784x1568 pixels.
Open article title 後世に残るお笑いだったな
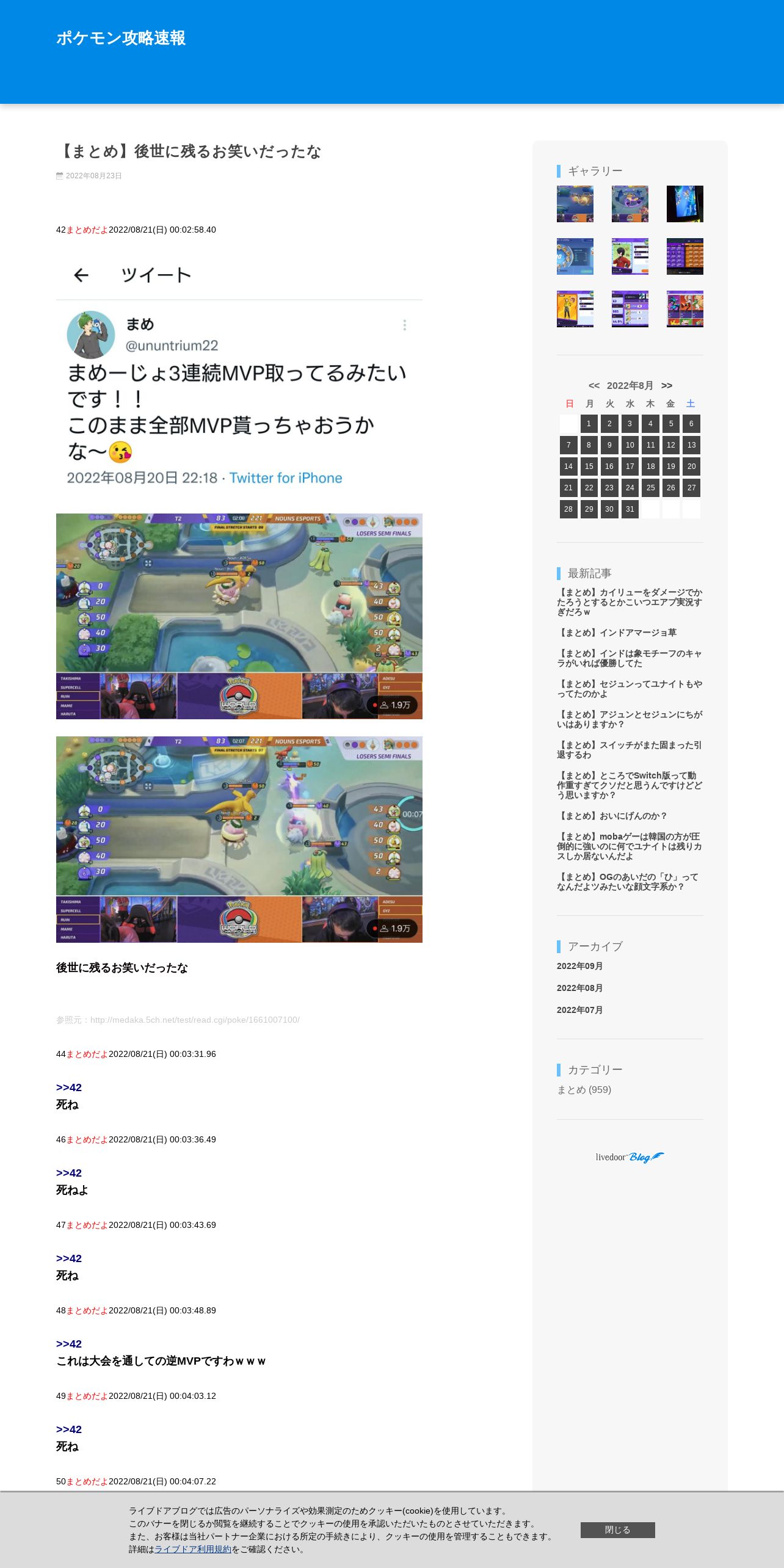click(x=189, y=151)
